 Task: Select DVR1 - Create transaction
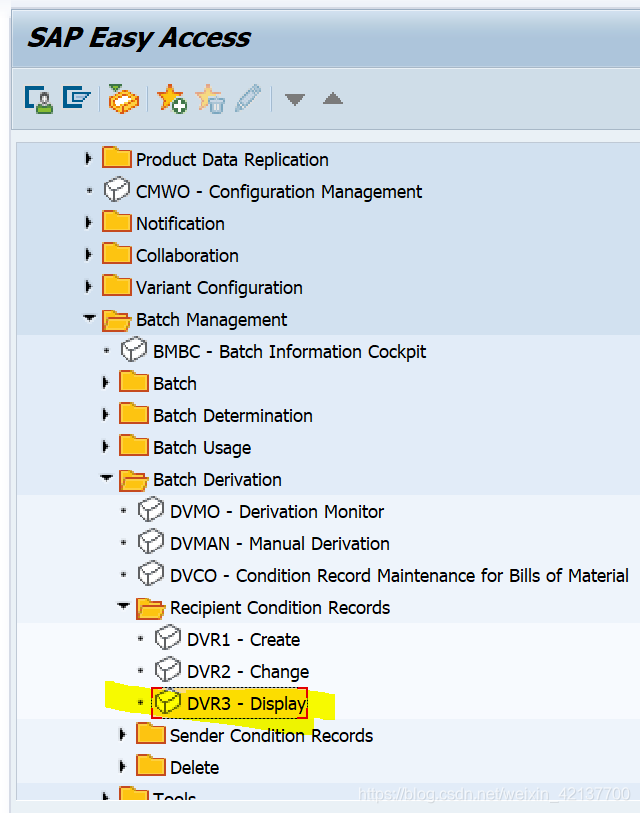(x=243, y=640)
